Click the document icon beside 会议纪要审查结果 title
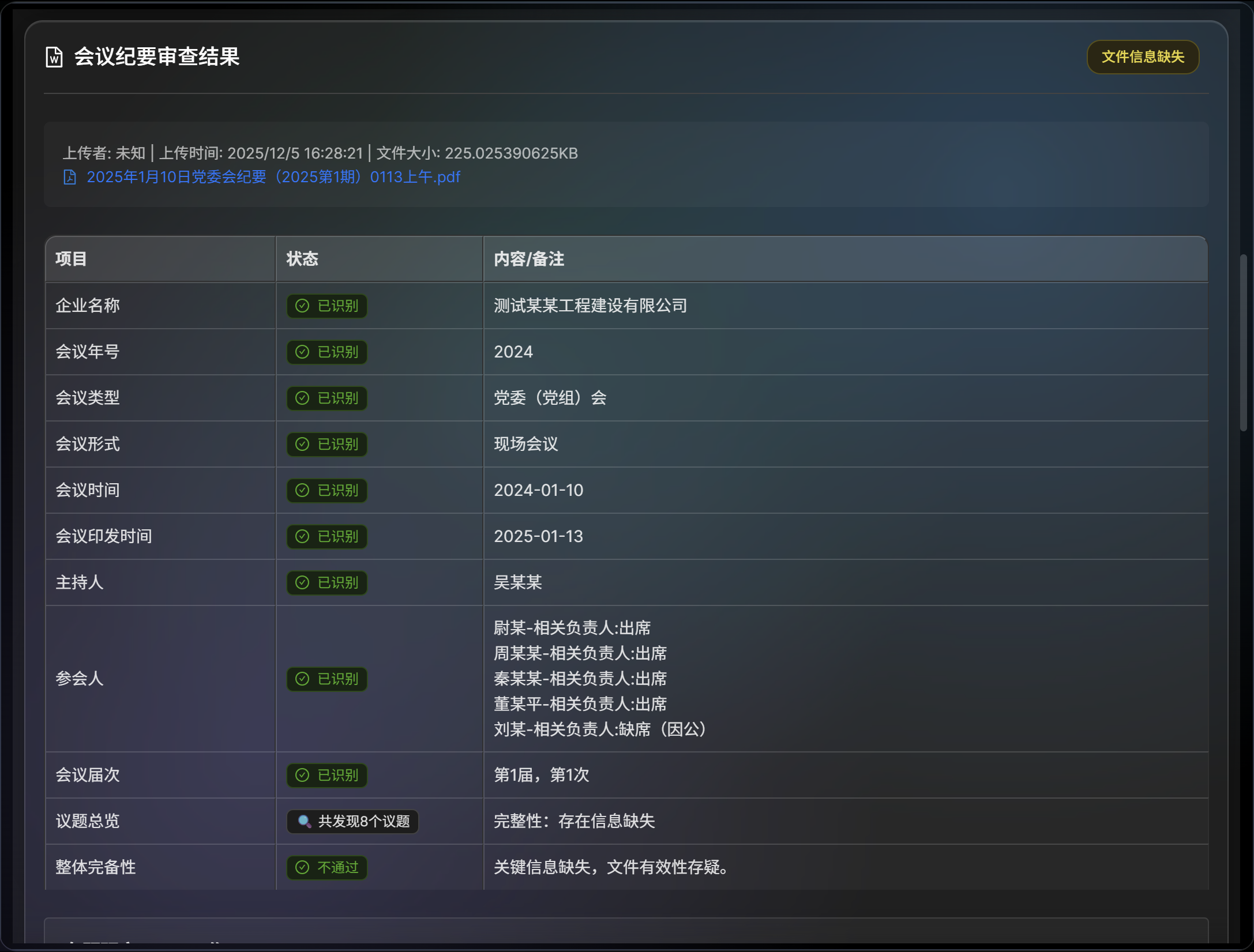 point(54,57)
